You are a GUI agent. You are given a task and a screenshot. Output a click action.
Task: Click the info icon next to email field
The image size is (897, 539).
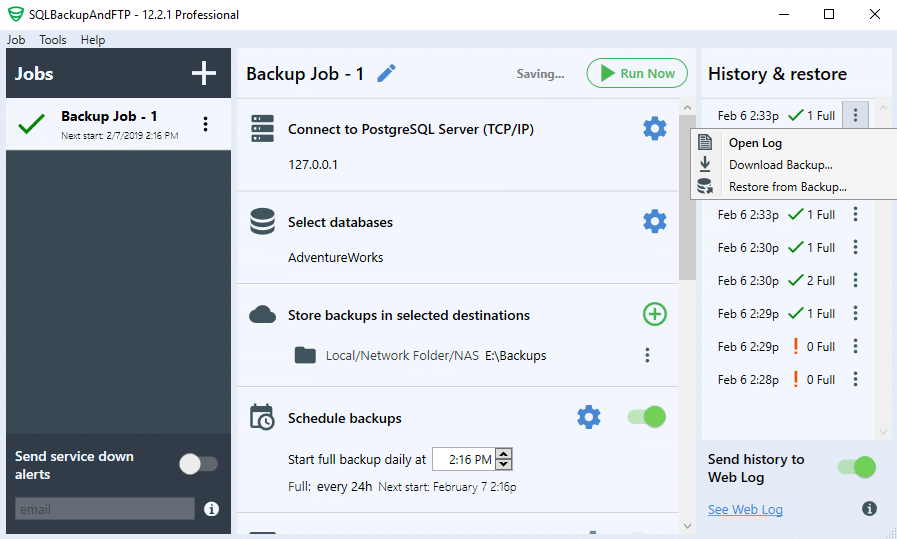coord(211,509)
